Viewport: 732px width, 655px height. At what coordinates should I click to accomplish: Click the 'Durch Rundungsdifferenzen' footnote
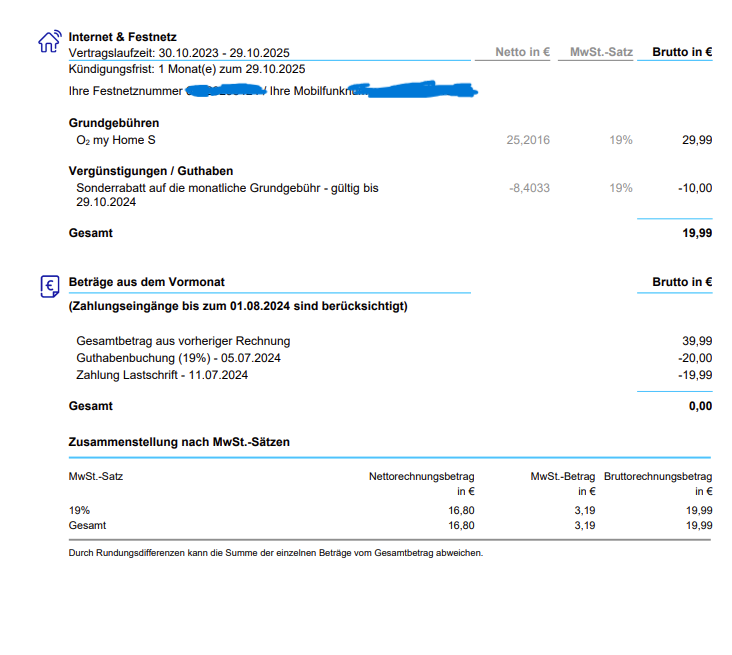(276, 553)
